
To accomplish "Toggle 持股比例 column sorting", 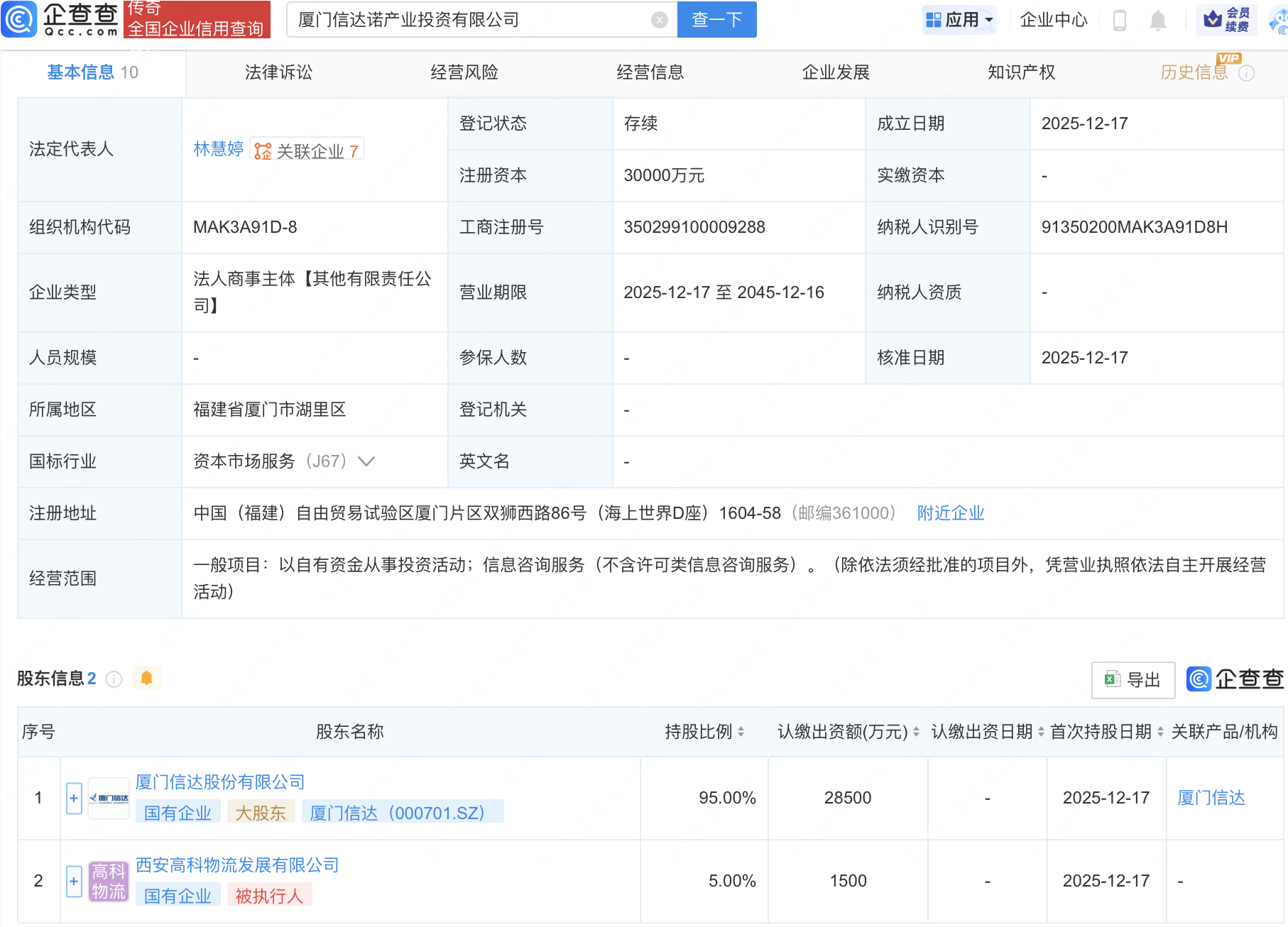I will point(741,732).
